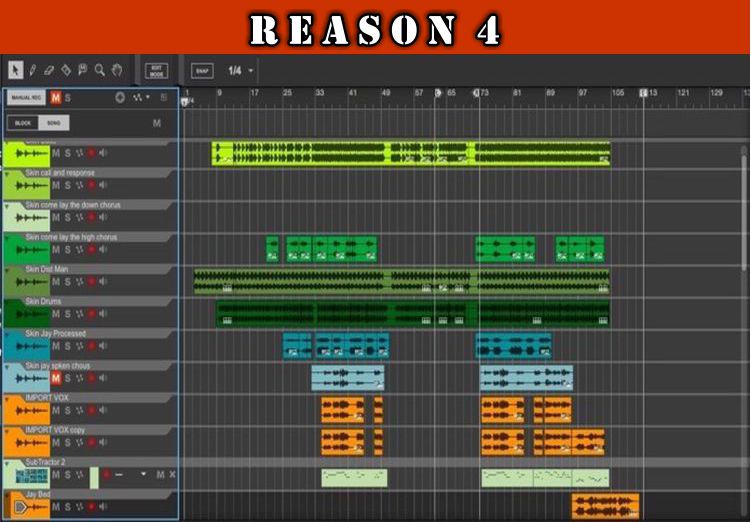Mute the Skin Drums track
Screen dimensions: 751x522
click(x=56, y=314)
